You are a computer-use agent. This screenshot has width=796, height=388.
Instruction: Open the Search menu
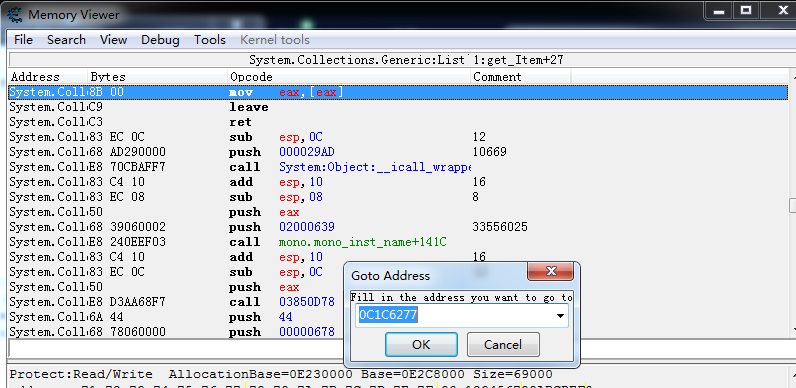click(x=67, y=40)
